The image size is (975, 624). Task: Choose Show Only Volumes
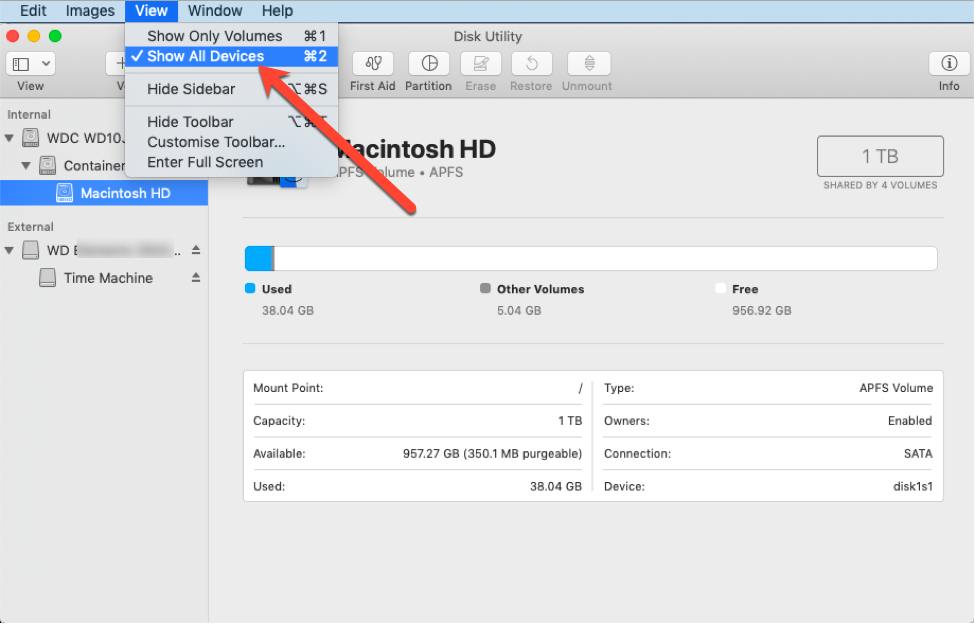tap(231, 36)
